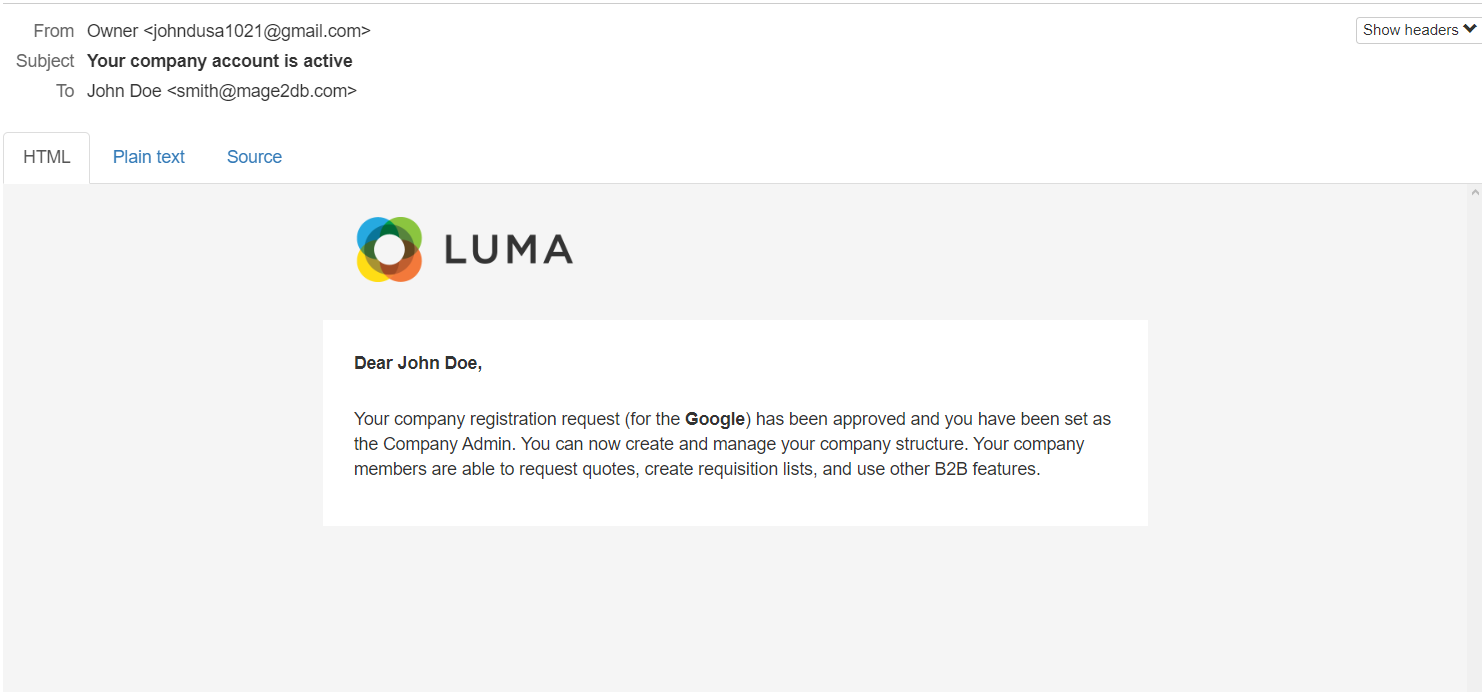This screenshot has height=692, width=1482.
Task: Click the 'To' header label
Action: pos(65,91)
